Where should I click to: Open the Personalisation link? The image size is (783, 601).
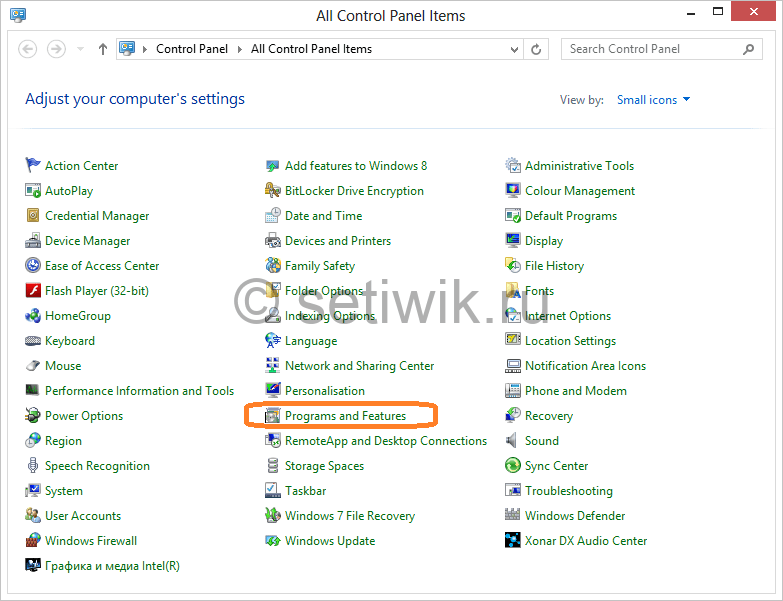325,391
